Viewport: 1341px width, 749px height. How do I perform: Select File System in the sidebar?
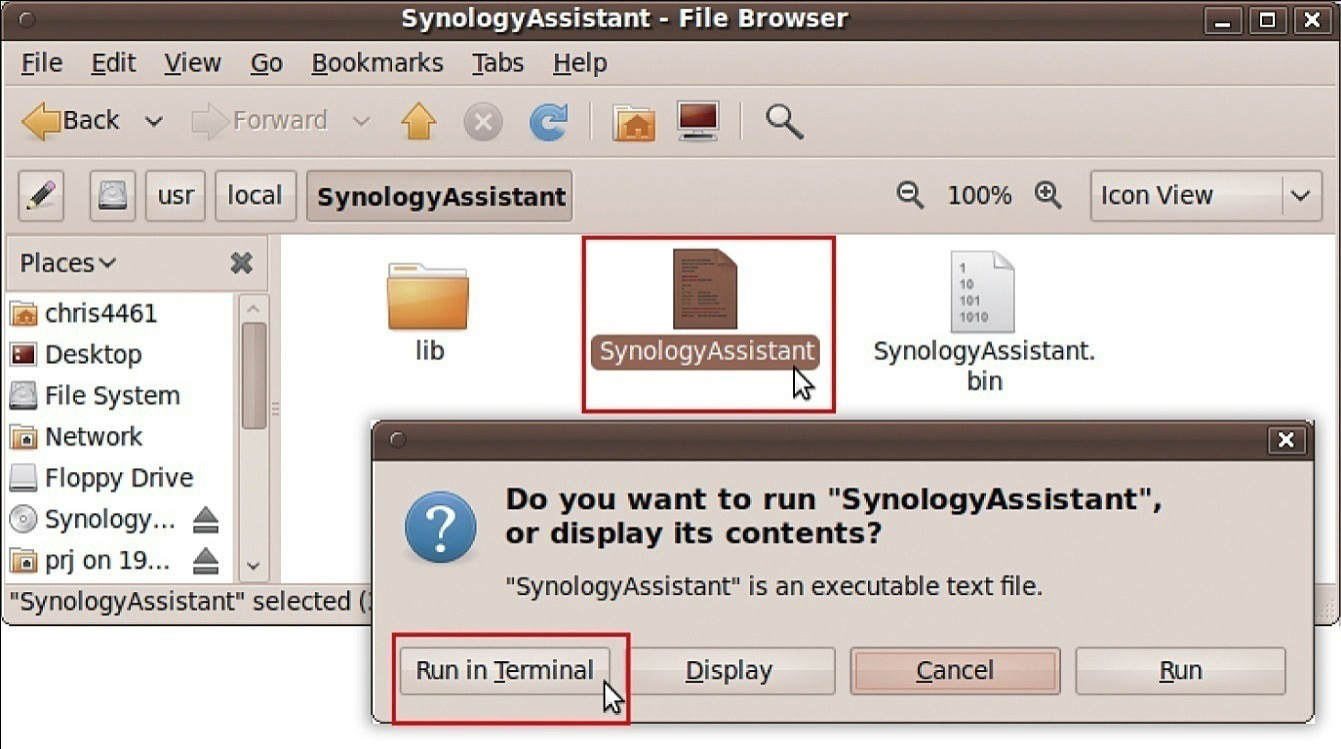[95, 395]
